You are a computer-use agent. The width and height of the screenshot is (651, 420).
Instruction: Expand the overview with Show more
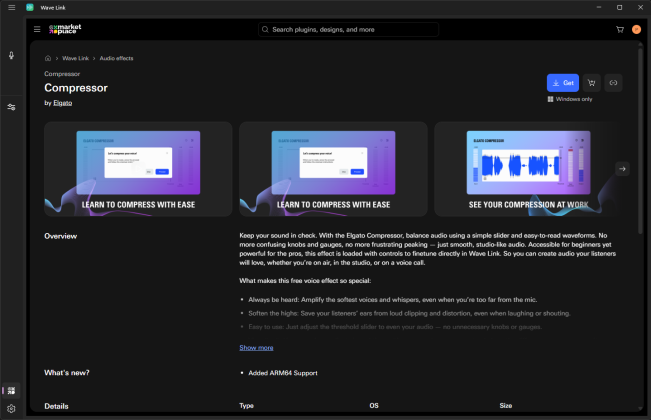click(256, 347)
